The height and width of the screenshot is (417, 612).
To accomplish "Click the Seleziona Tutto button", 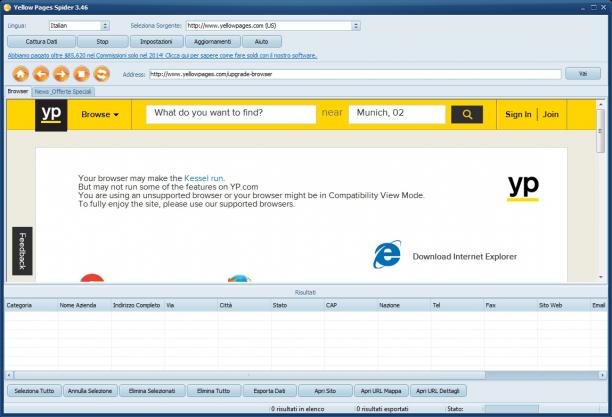I will click(x=34, y=391).
